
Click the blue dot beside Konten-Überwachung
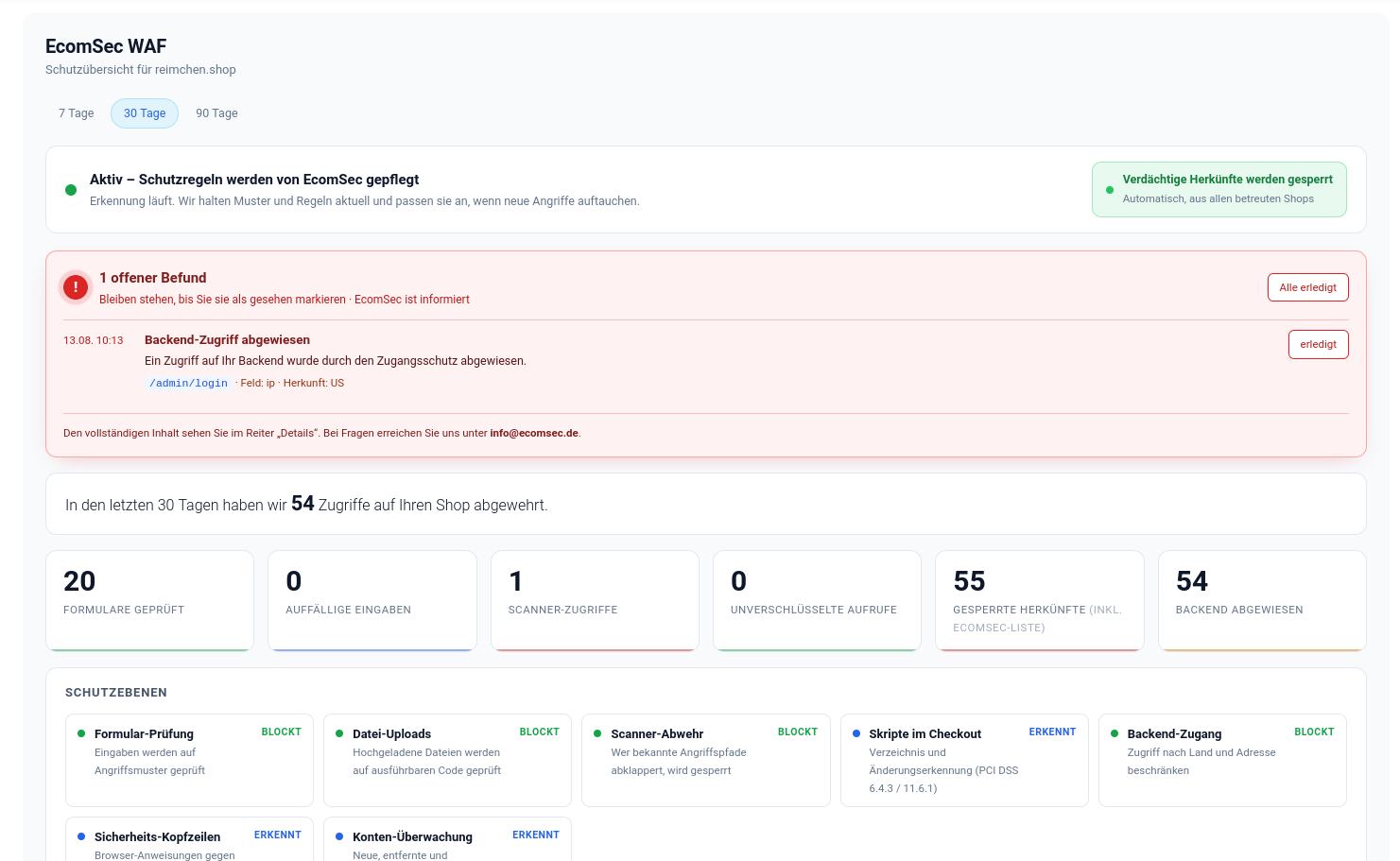(339, 836)
